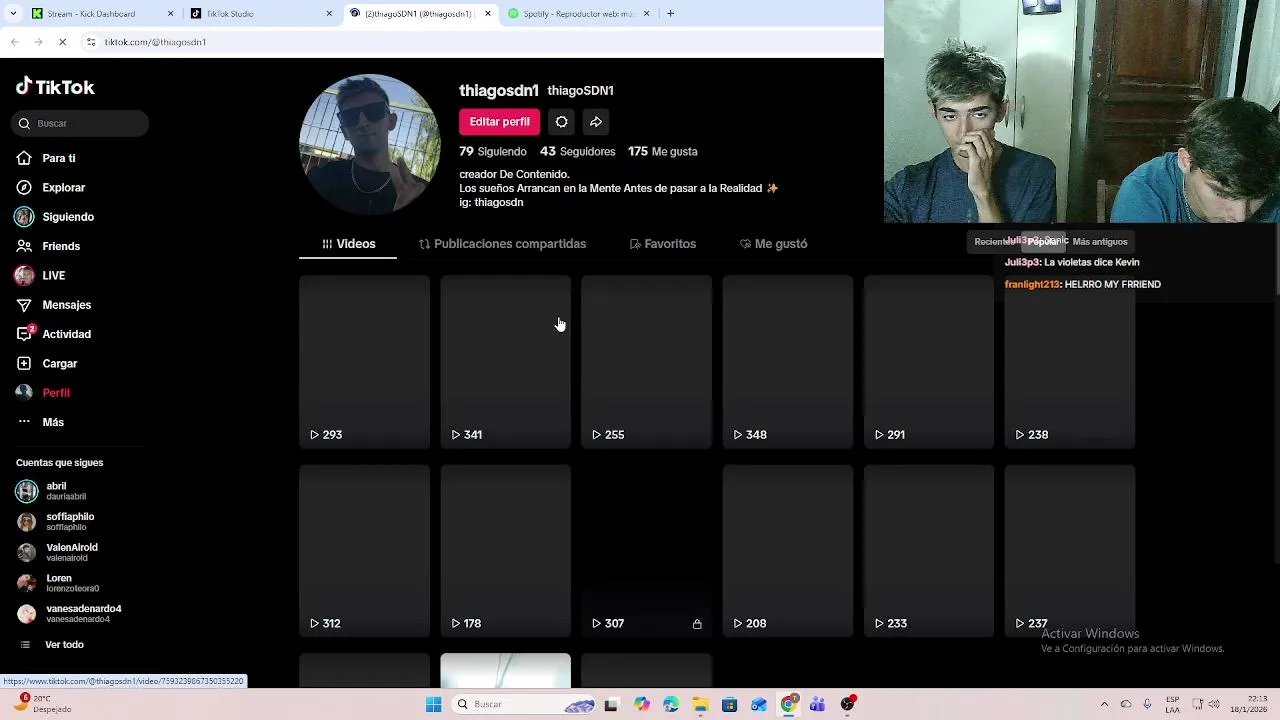Open the video with 237 views
The width and height of the screenshot is (1280, 720).
pyautogui.click(x=1070, y=551)
